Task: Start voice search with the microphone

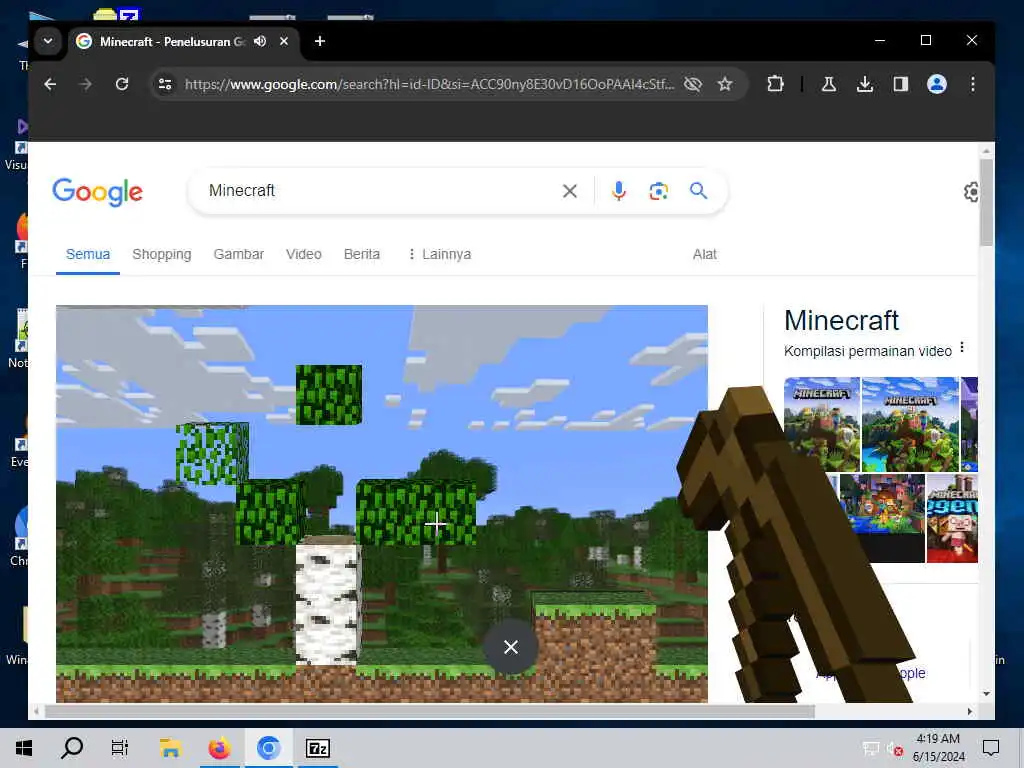Action: pyautogui.click(x=619, y=191)
